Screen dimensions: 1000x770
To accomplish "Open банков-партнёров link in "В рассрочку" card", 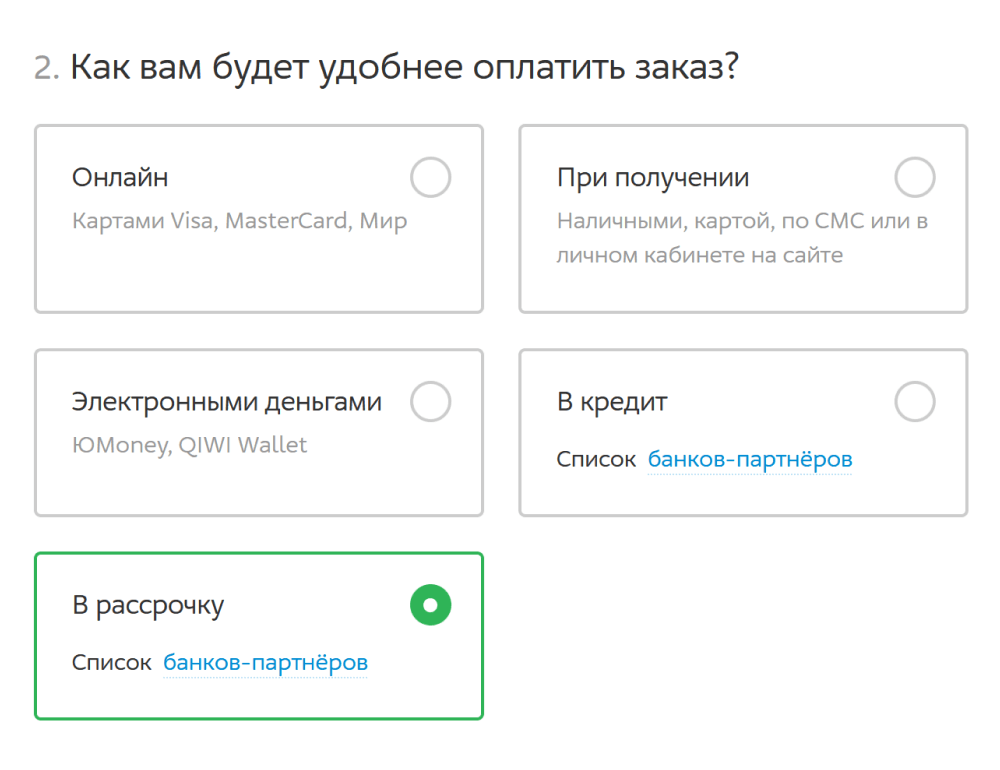I will pos(265,663).
